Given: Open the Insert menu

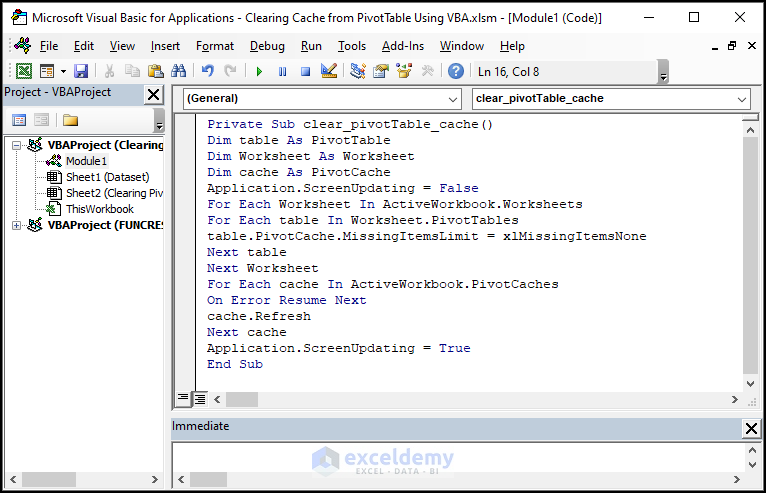Looking at the screenshot, I should coord(165,46).
